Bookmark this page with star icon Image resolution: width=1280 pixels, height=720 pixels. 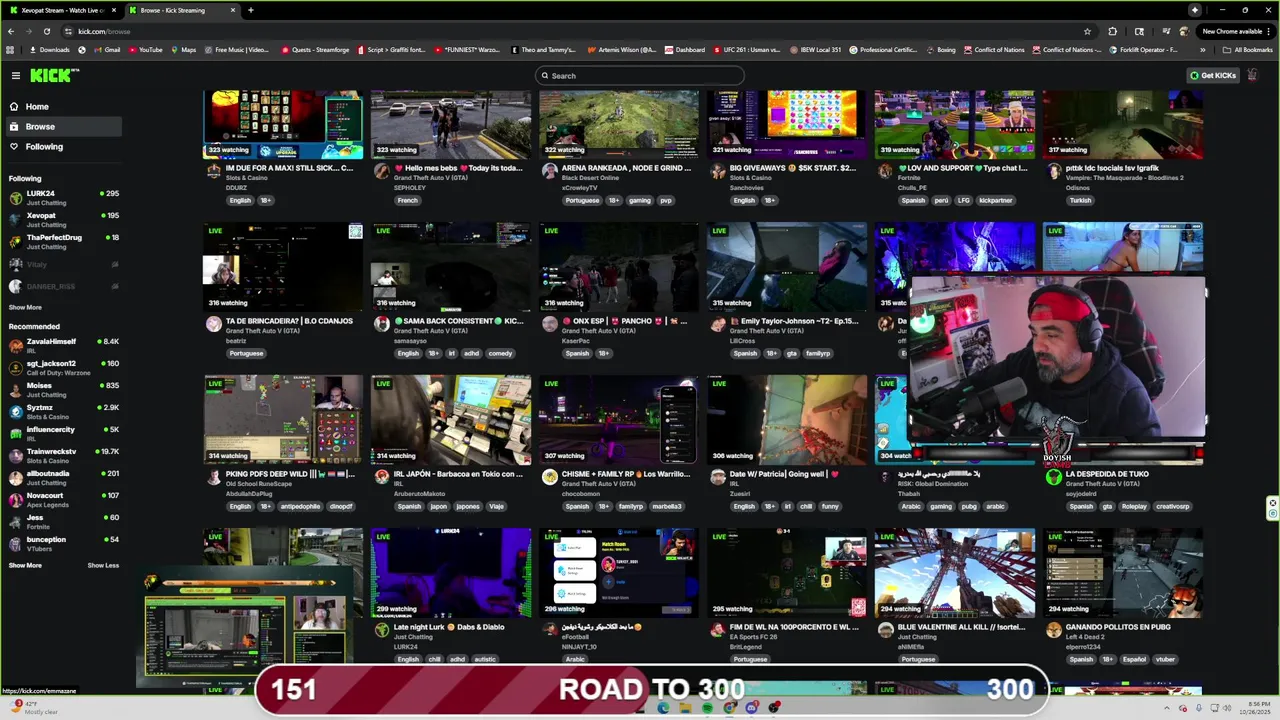(1087, 31)
